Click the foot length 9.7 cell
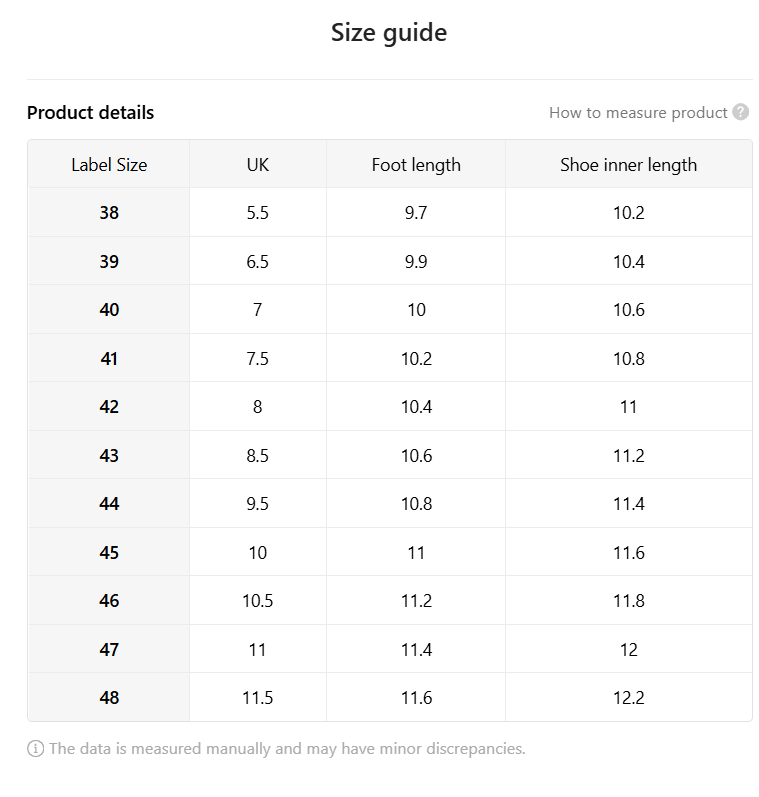Viewport: 759px width, 797px height. pos(416,212)
